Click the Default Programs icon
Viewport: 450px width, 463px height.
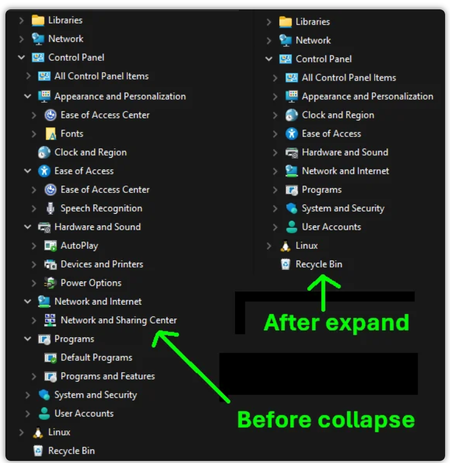point(50,358)
